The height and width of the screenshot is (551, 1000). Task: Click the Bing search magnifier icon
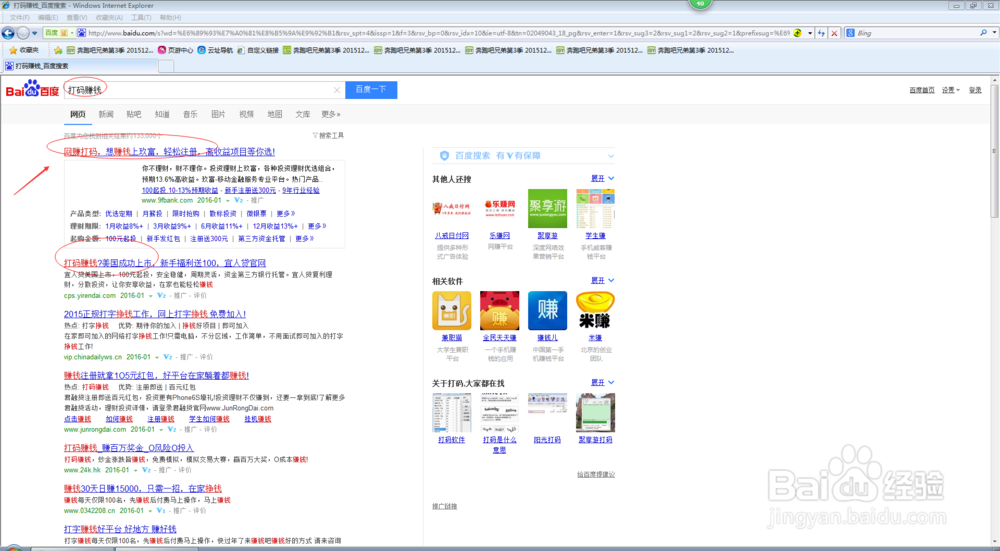point(983,33)
